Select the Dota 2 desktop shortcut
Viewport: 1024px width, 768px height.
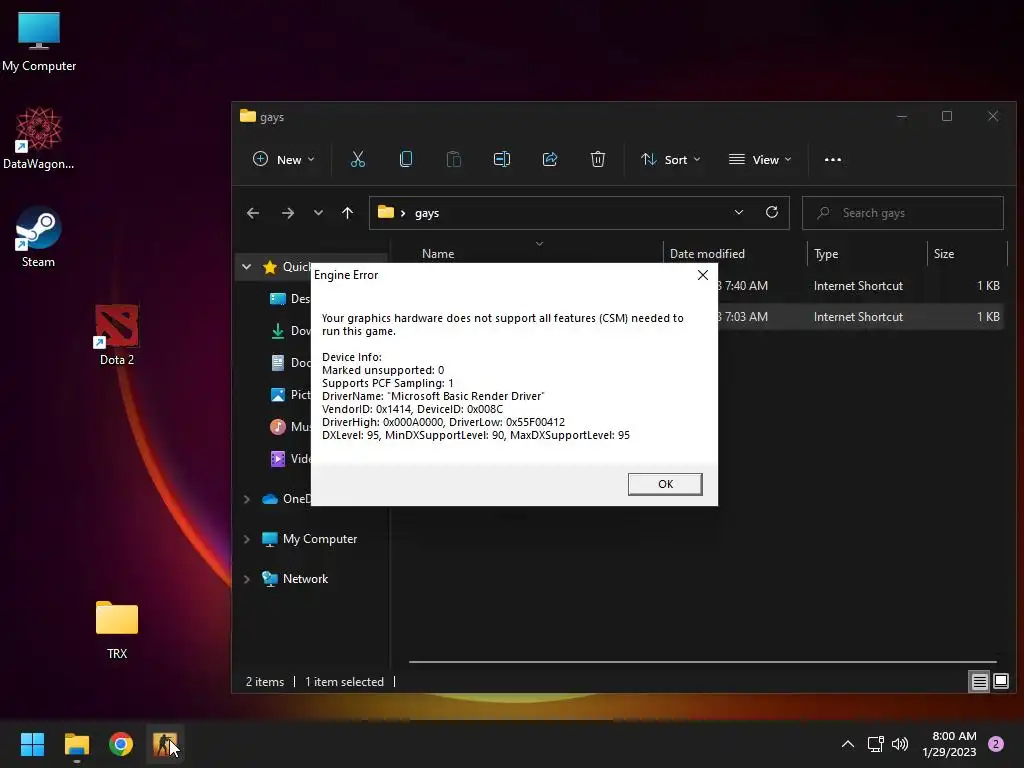tap(117, 334)
